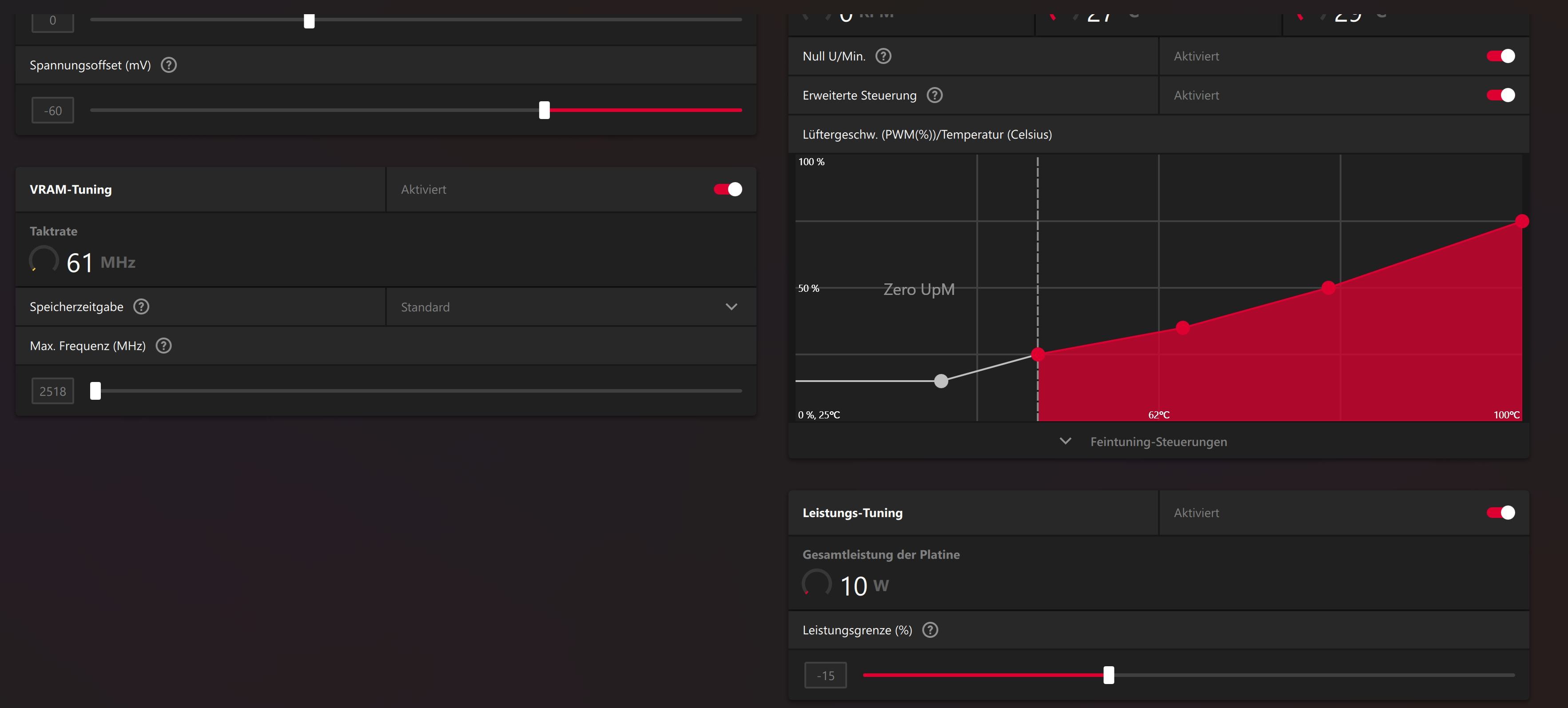The width and height of the screenshot is (1568, 708).
Task: Click help icon beside Leistungsgrenze (%)
Action: (930, 630)
